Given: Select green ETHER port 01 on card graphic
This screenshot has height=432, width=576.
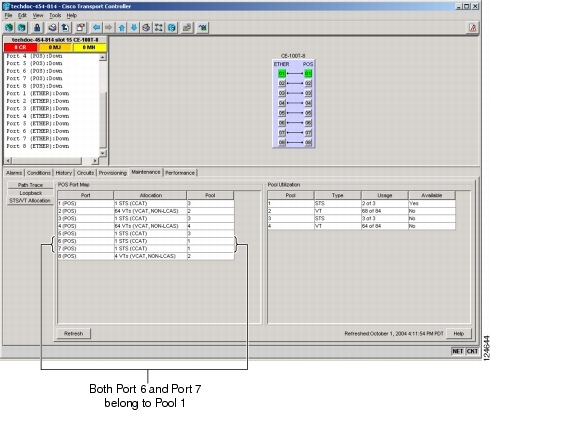Looking at the screenshot, I should pyautogui.click(x=282, y=73).
